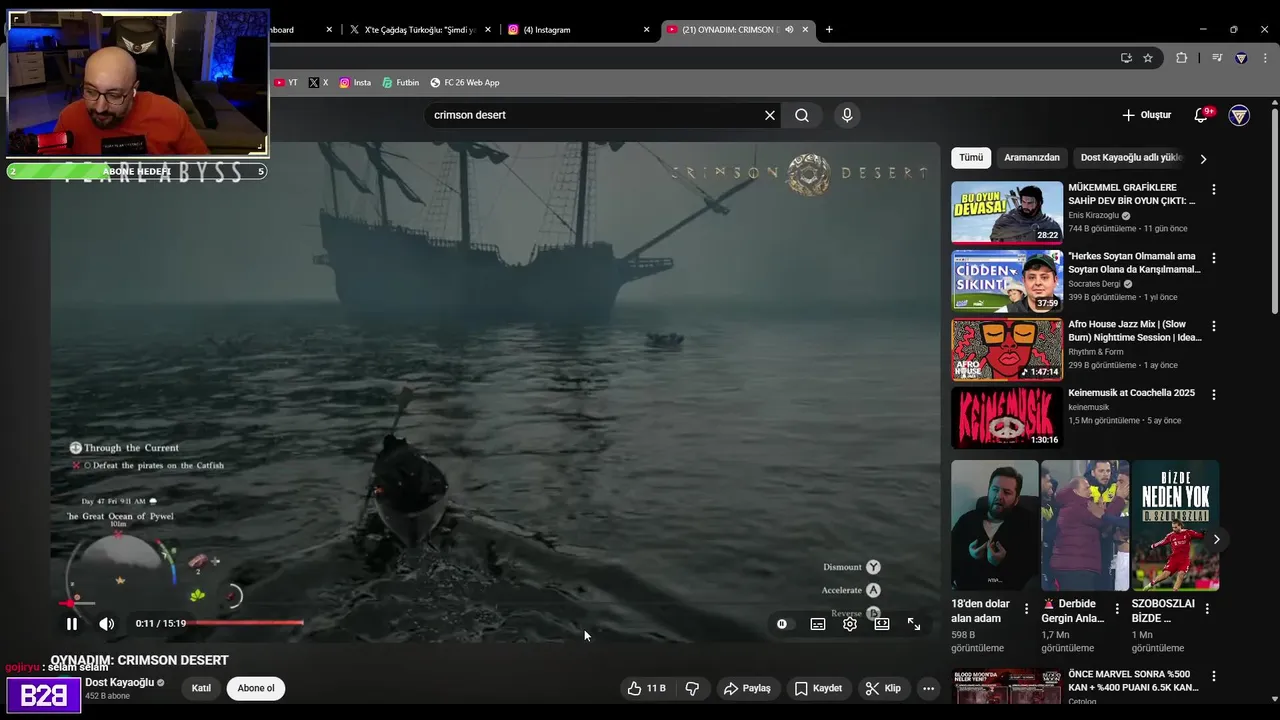Share the video via Paylaş
This screenshot has height=720, width=1280.
click(x=748, y=688)
